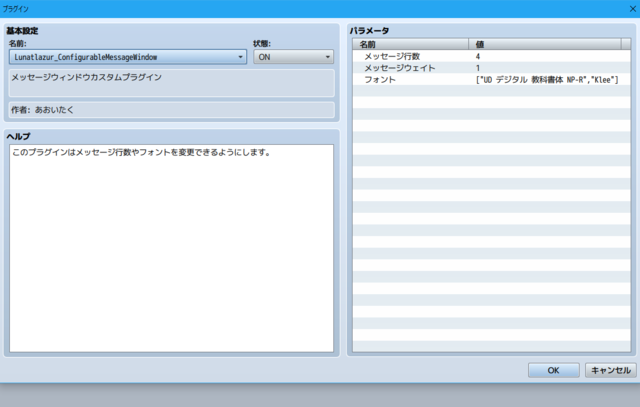Click the 値 column header

coord(545,44)
